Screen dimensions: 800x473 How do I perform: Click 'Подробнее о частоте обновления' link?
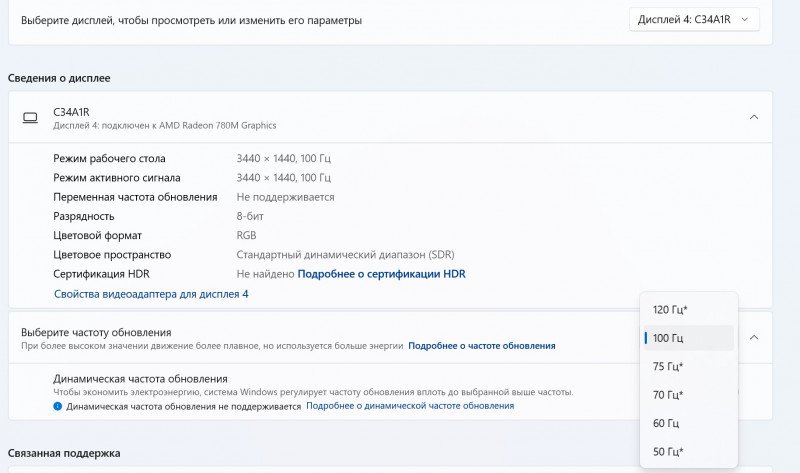point(481,346)
